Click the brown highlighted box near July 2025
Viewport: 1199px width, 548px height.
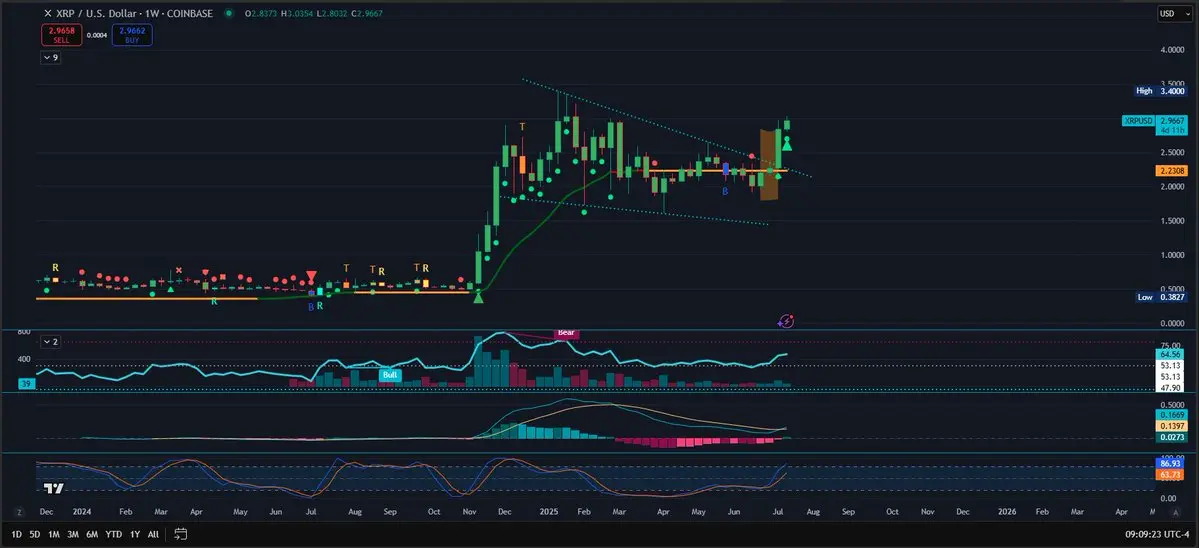pos(768,165)
